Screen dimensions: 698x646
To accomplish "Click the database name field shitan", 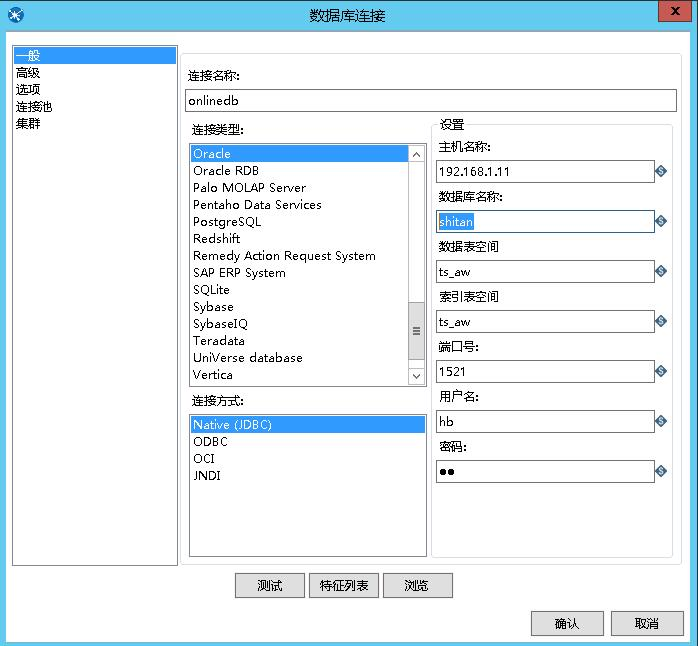I will (x=545, y=221).
